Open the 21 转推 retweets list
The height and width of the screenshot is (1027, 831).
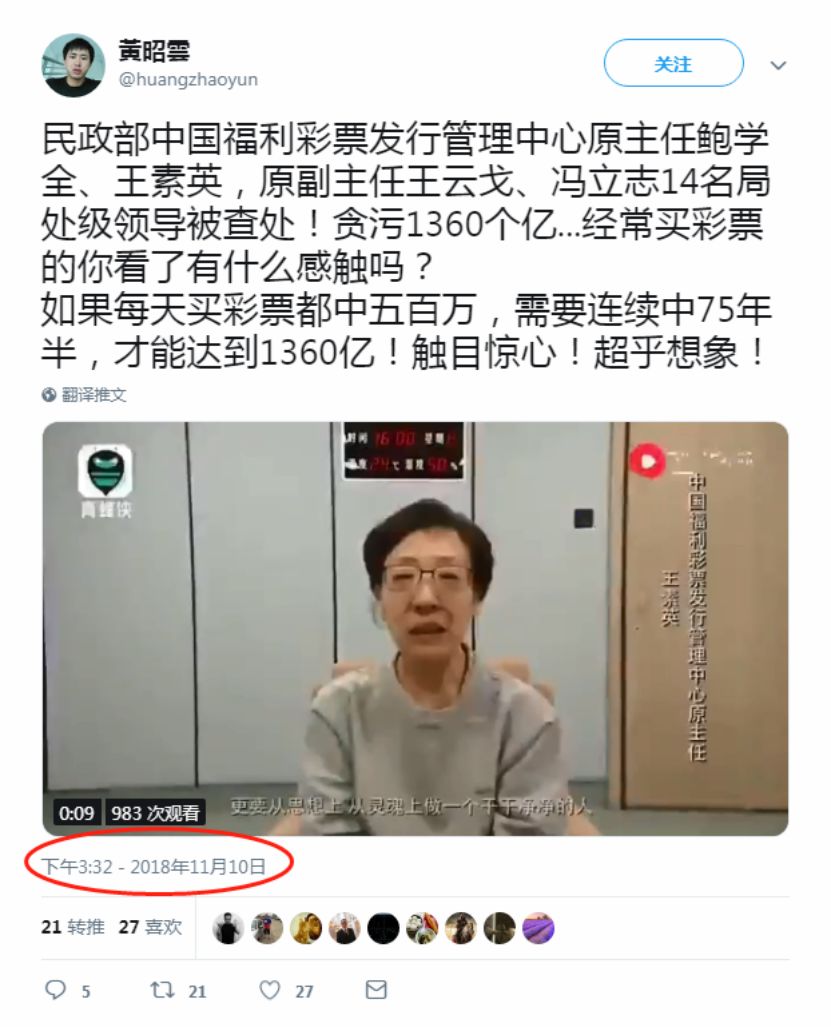tap(73, 927)
